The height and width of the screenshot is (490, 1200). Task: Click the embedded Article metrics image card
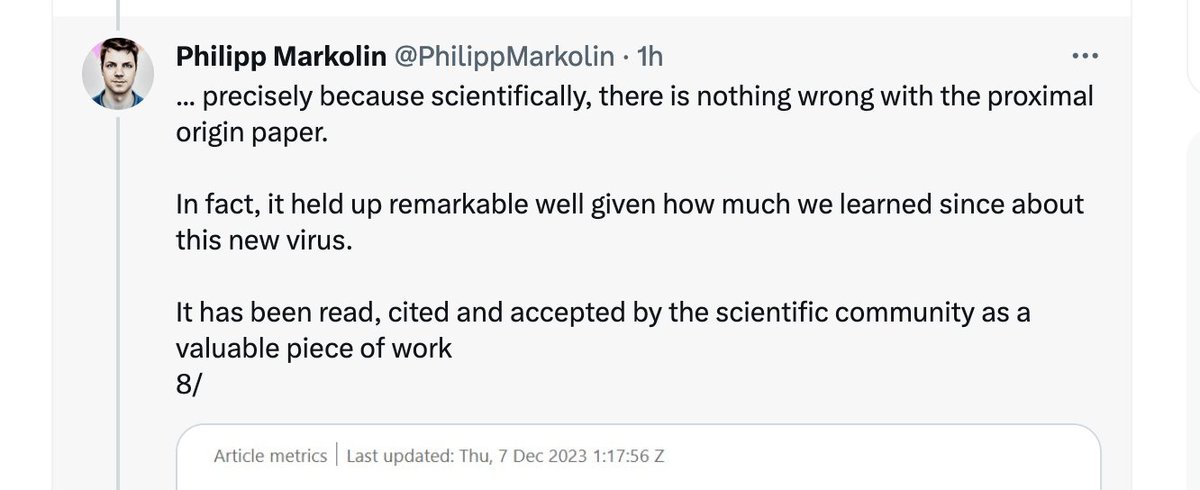(x=638, y=460)
